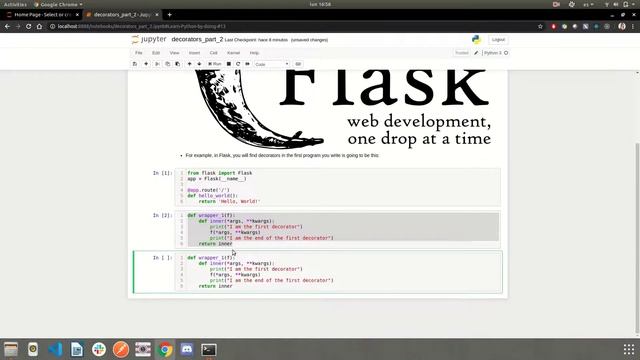The height and width of the screenshot is (360, 640).
Task: Open the Kernel menu
Action: [233, 53]
